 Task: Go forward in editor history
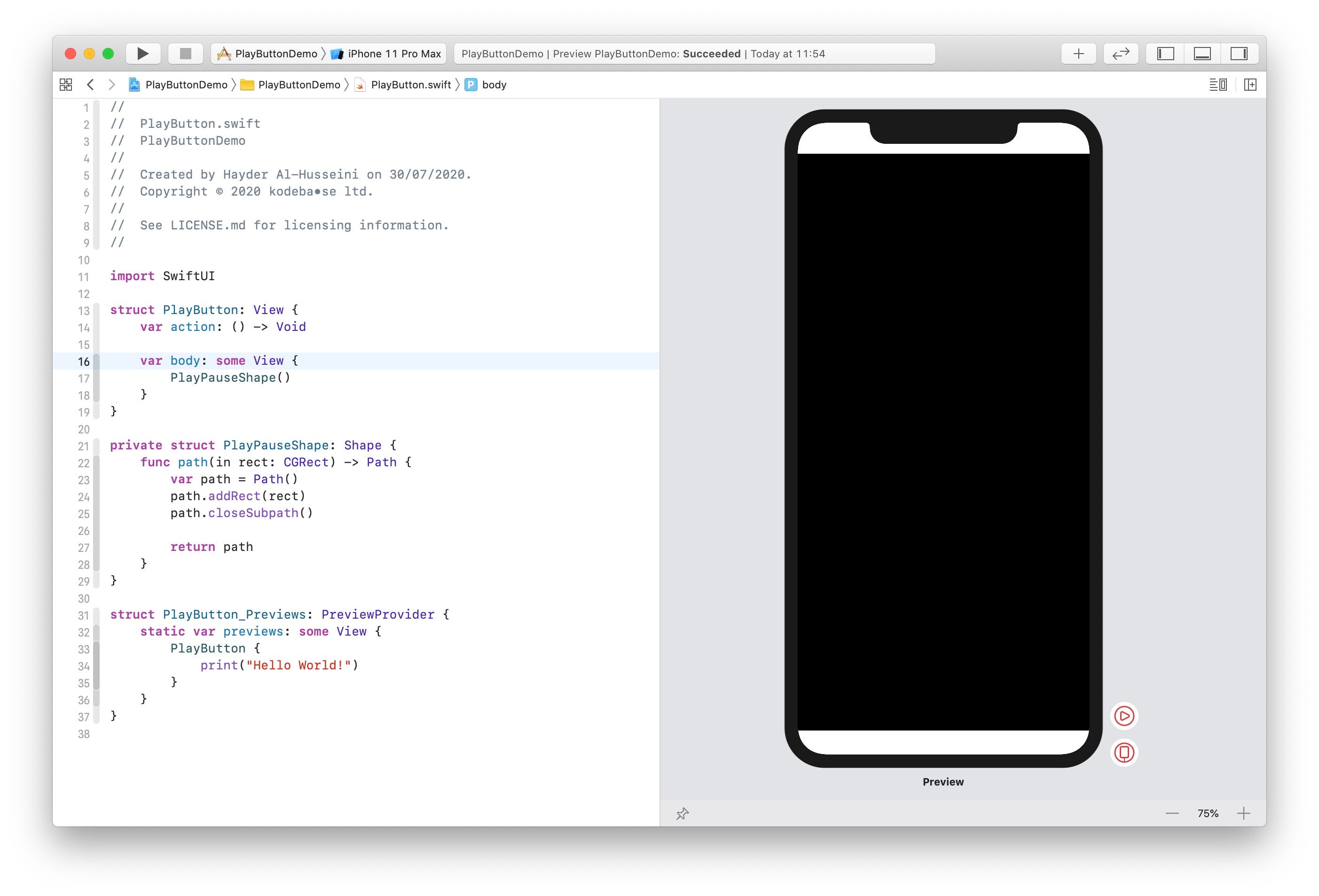click(112, 85)
